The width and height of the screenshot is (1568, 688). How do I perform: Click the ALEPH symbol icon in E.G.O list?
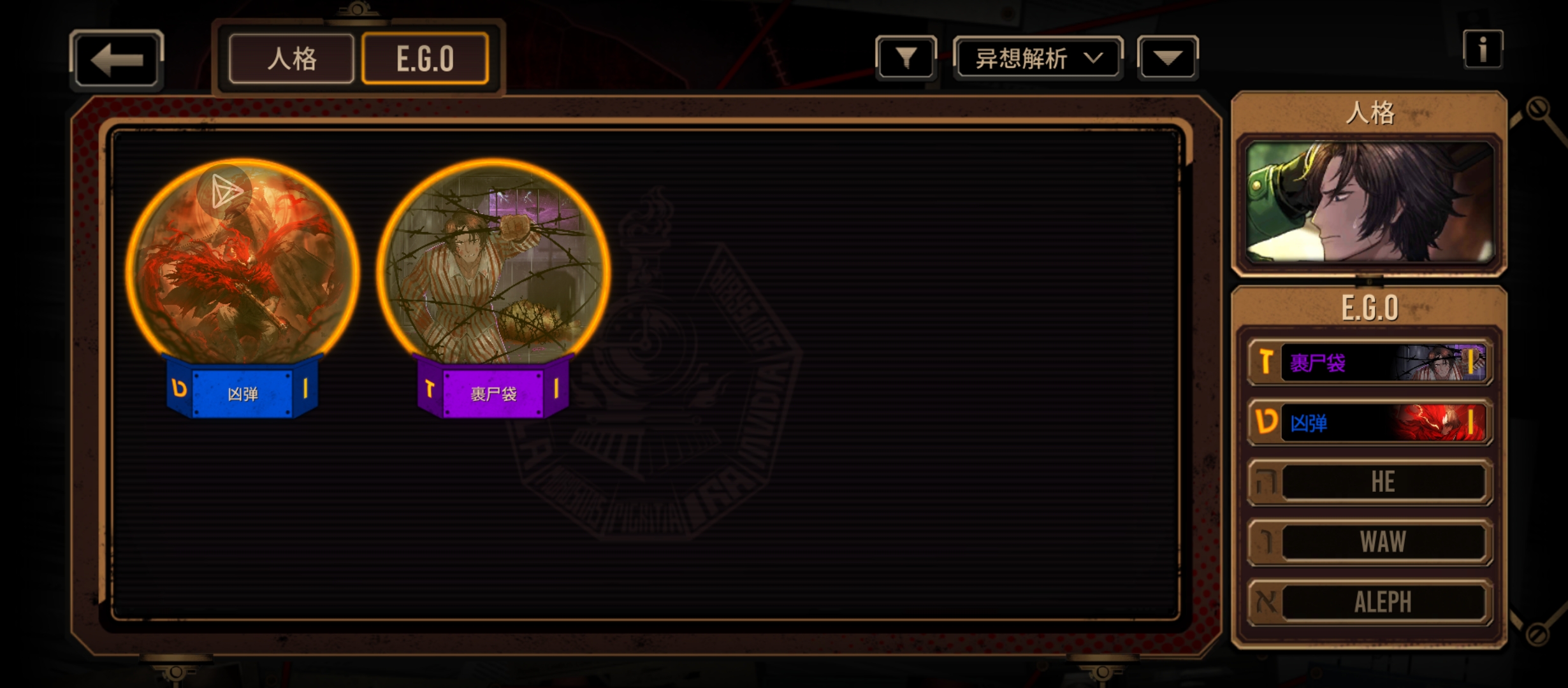(x=1265, y=601)
